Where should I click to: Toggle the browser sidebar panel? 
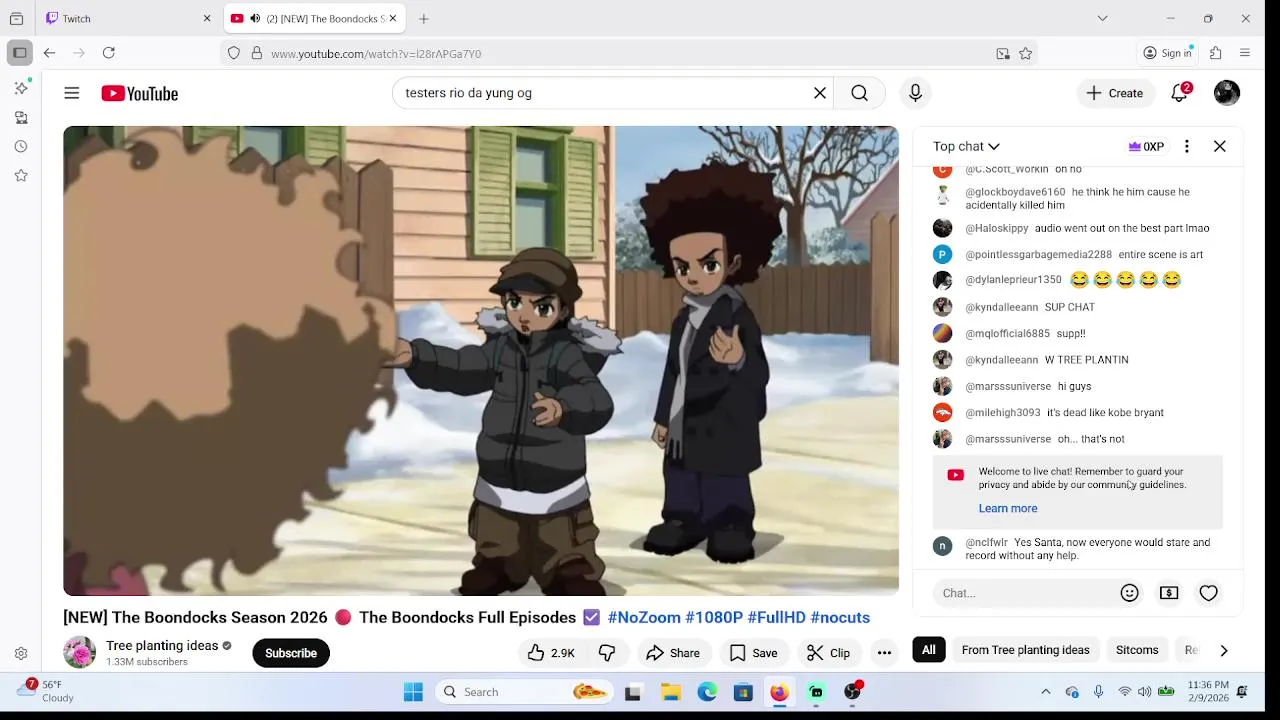tap(19, 53)
